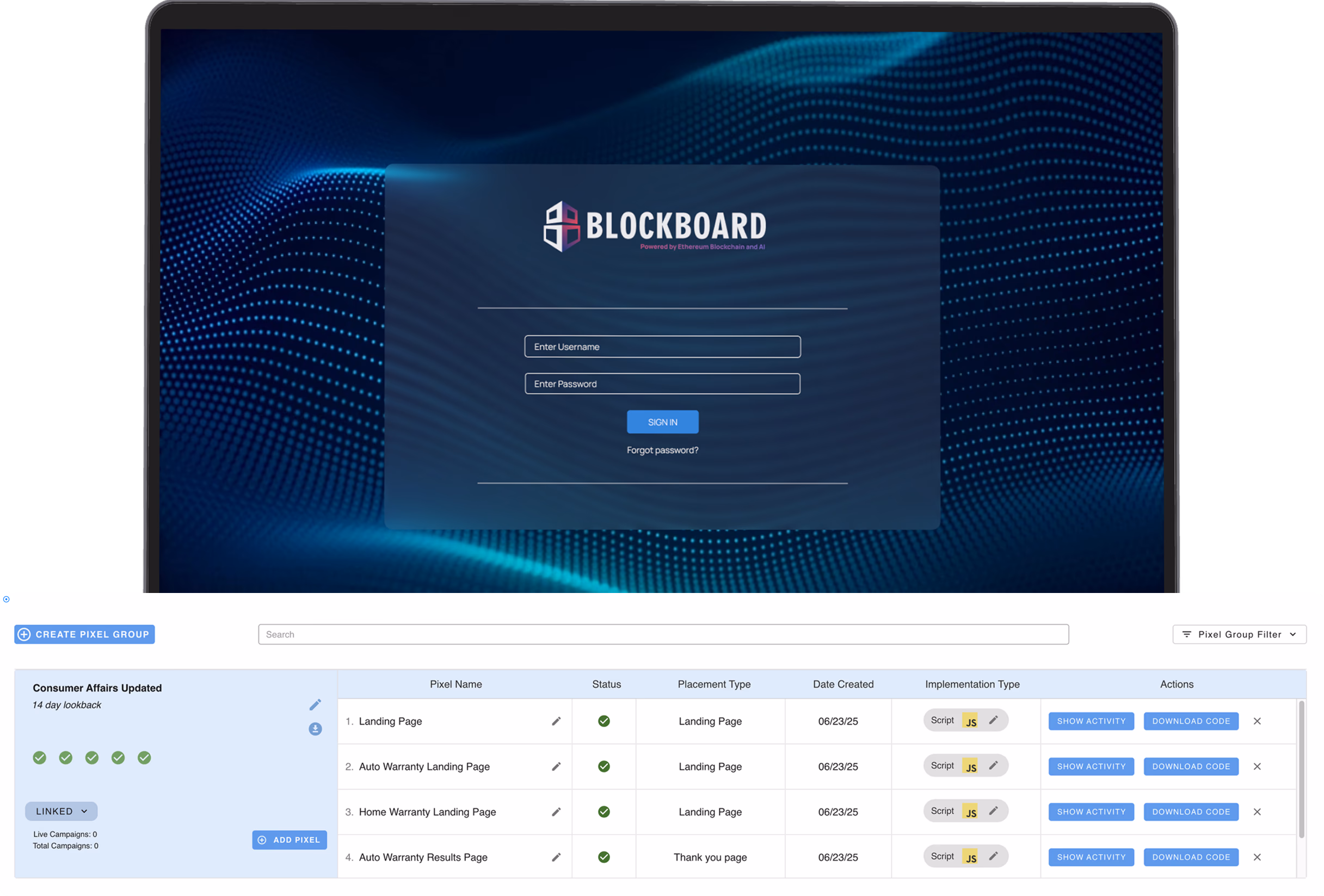Image resolution: width=1324 pixels, height=896 pixels.
Task: Click status check for Auto Warranty Landing Page
Action: 604,766
